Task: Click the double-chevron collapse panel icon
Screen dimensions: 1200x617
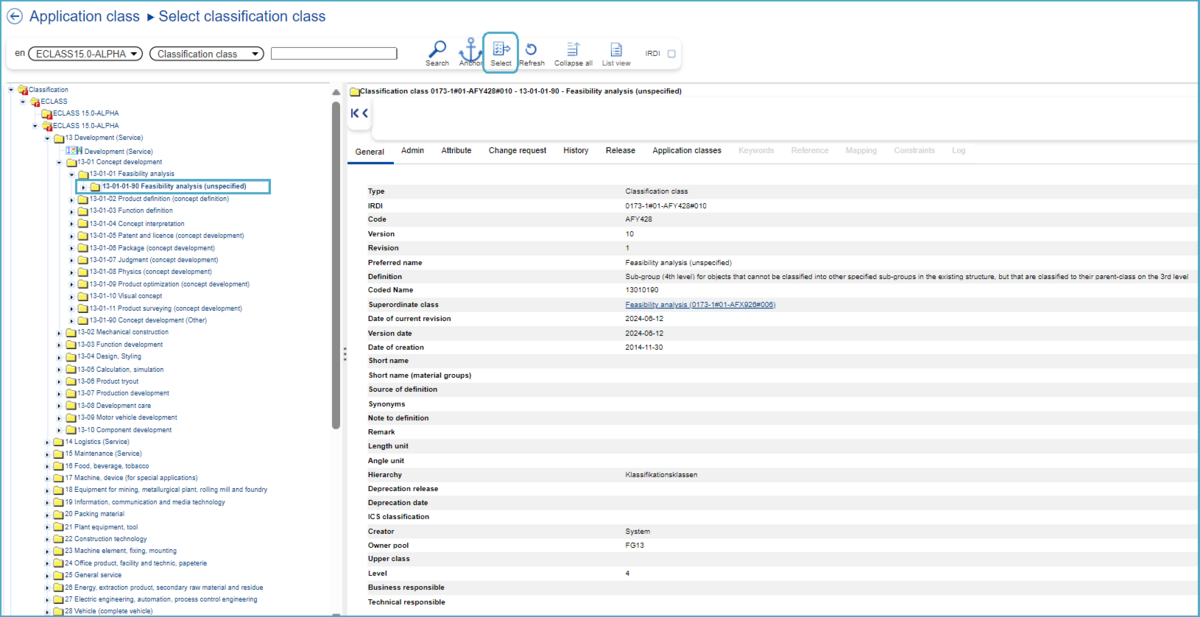Action: [360, 114]
